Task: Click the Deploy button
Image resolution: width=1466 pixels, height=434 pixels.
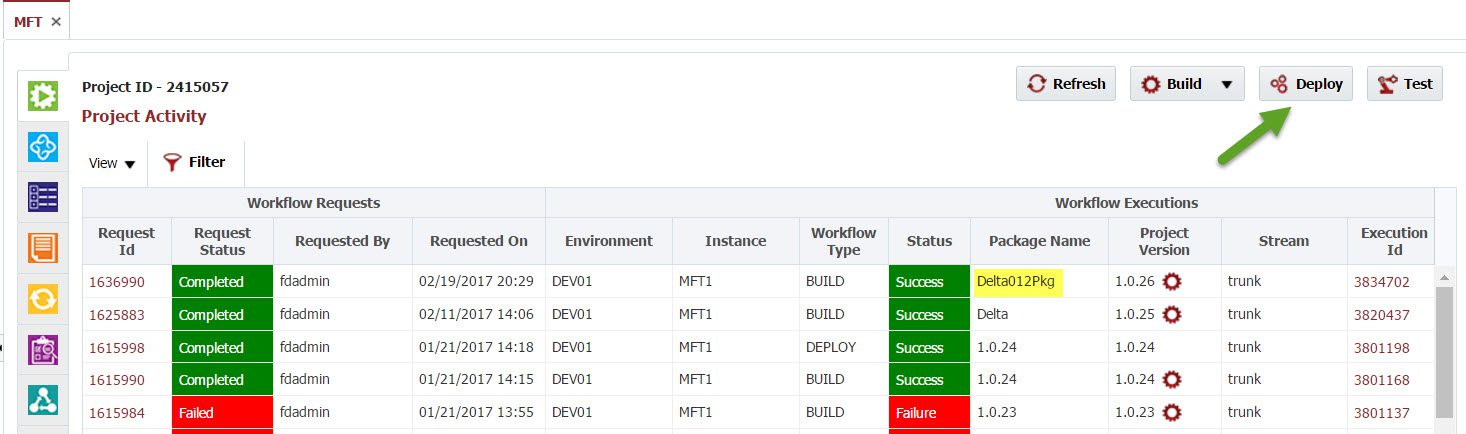Action: tap(1306, 84)
